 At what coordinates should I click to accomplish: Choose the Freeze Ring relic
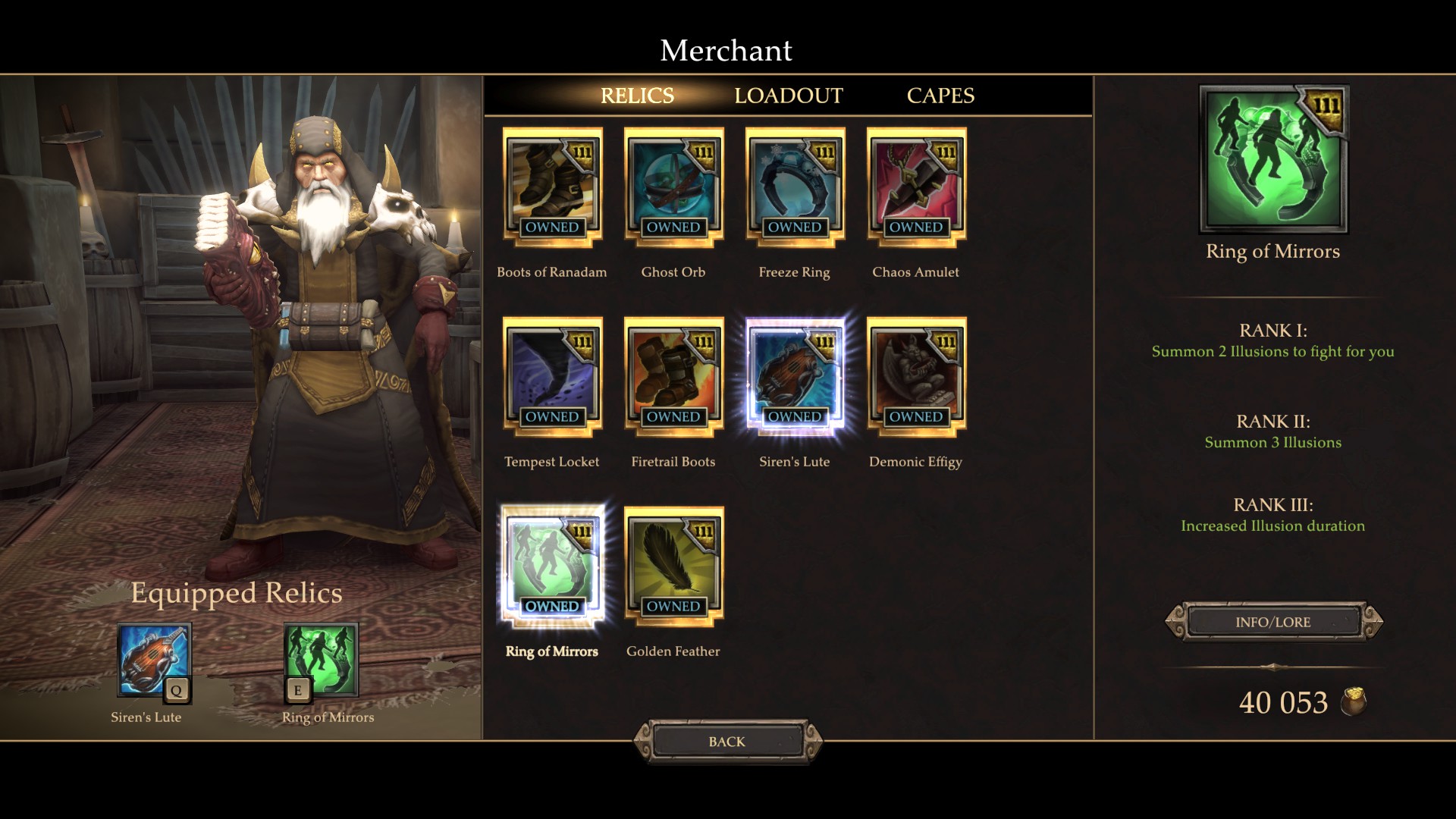[795, 187]
